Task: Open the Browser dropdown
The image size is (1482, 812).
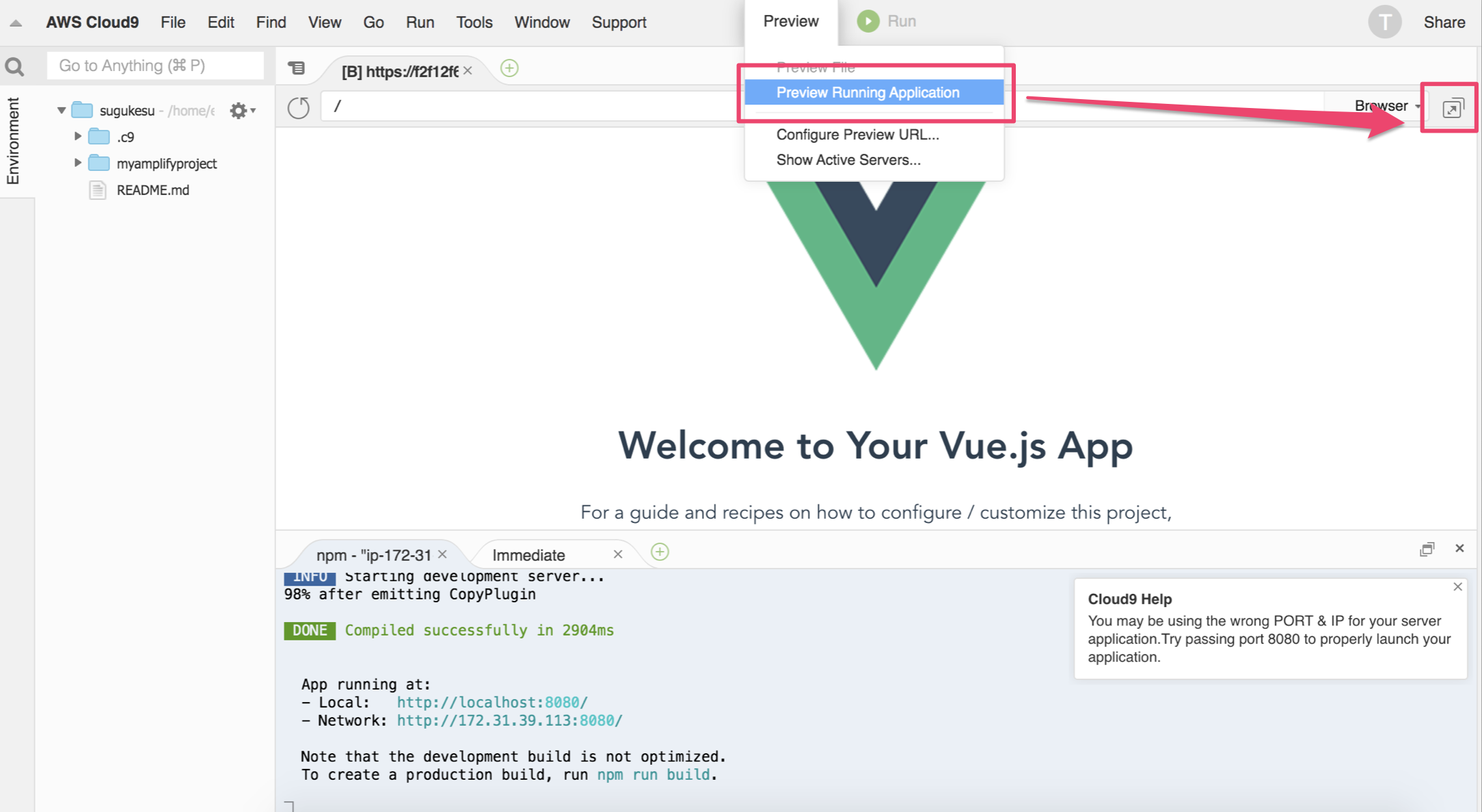Action: point(1387,106)
